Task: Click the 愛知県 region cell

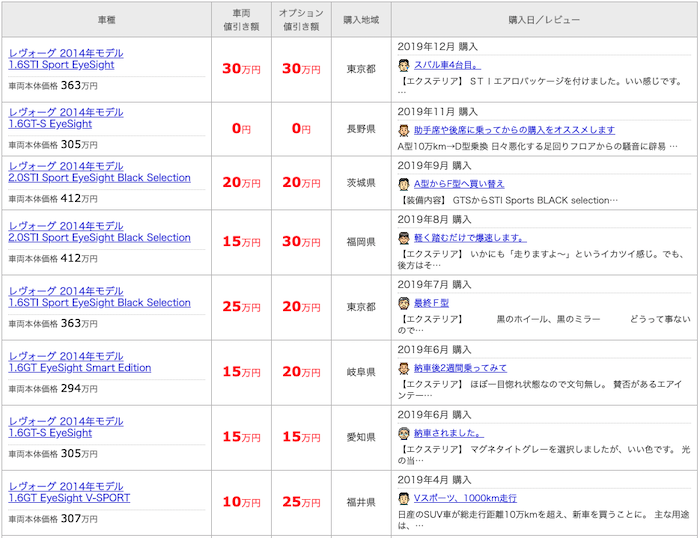Action: coord(361,438)
